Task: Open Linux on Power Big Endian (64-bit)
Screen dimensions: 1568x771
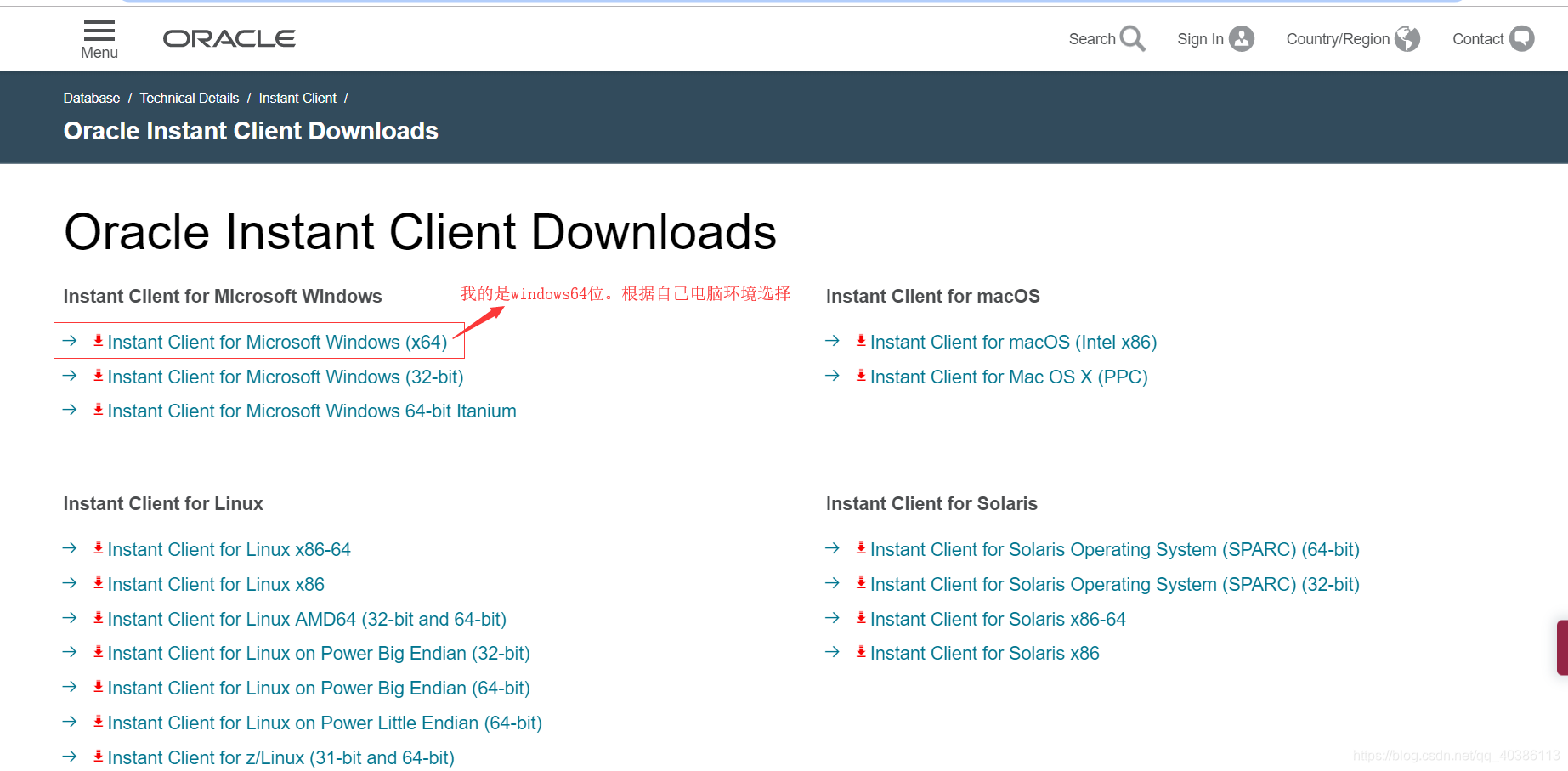Action: tap(319, 688)
